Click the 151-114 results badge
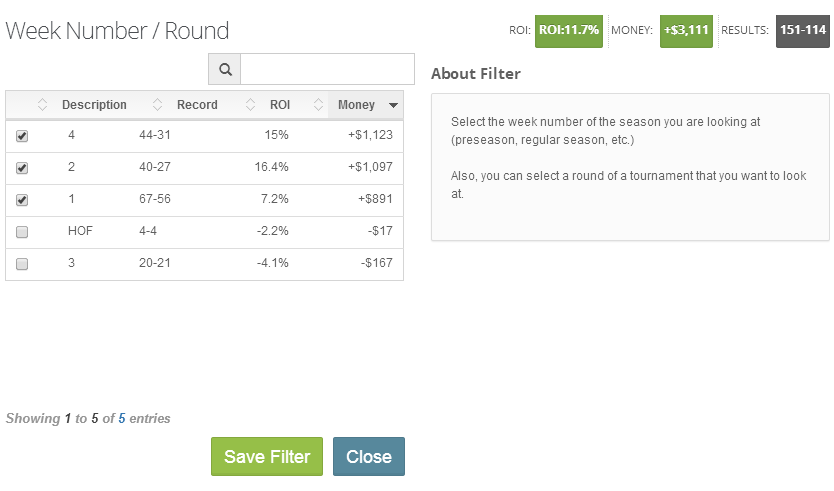This screenshot has width=834, height=491. coord(802,30)
